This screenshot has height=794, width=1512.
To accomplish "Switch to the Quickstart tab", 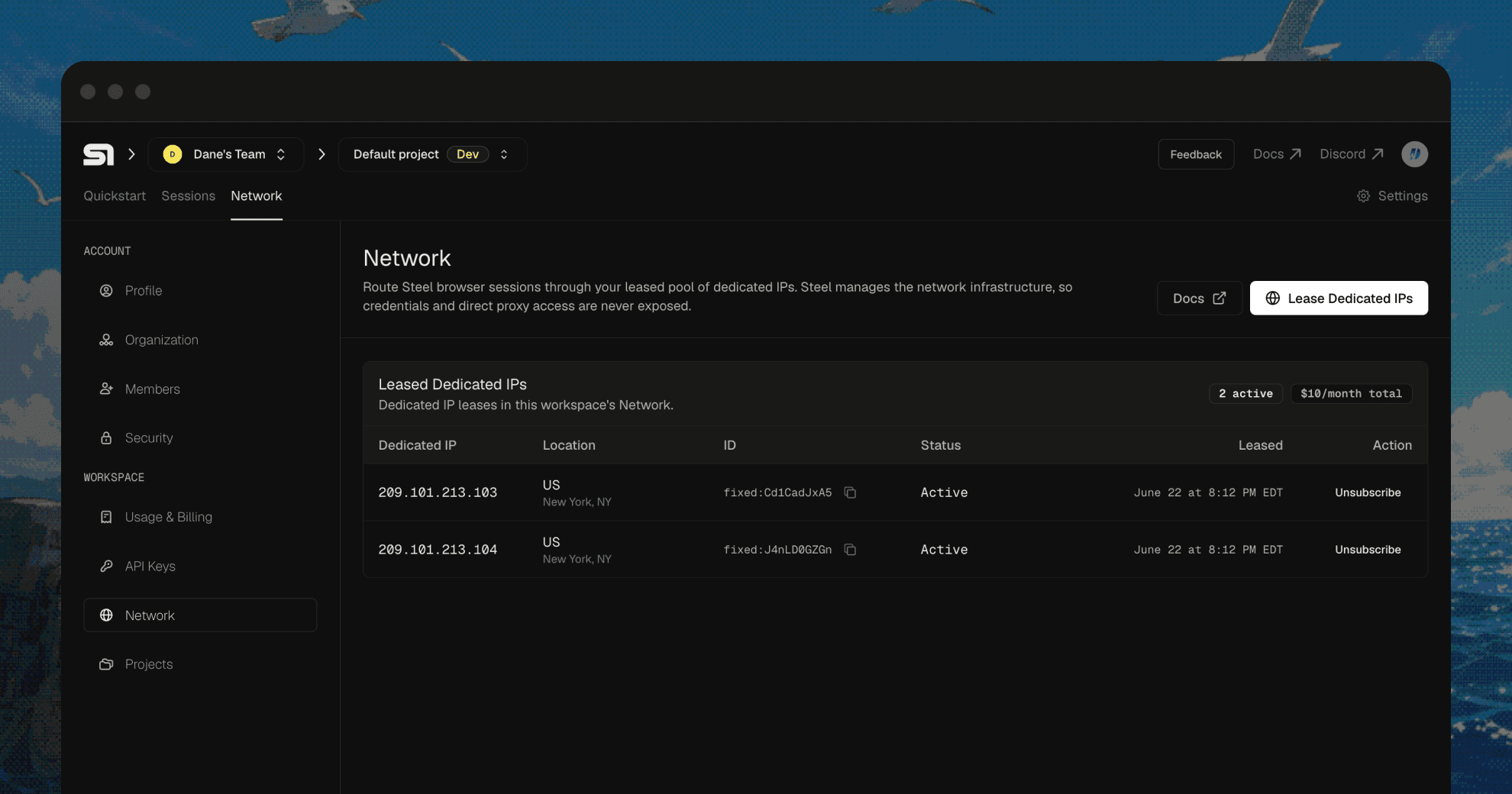I will pos(115,196).
